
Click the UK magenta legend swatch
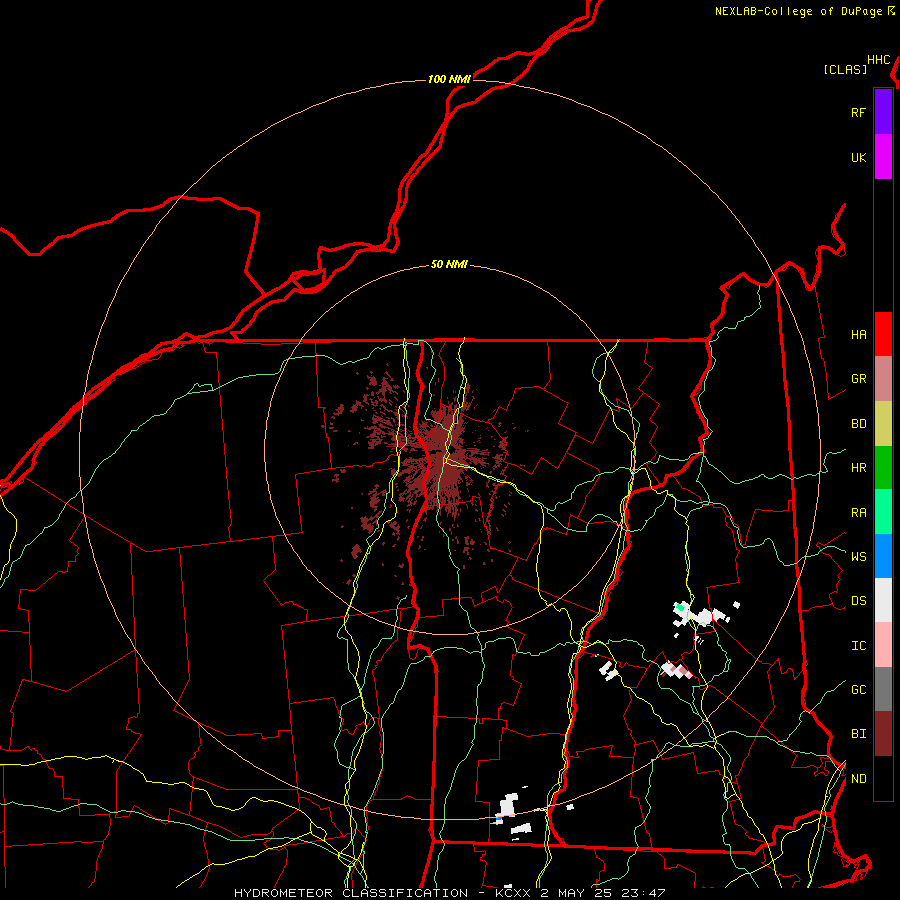(x=883, y=157)
